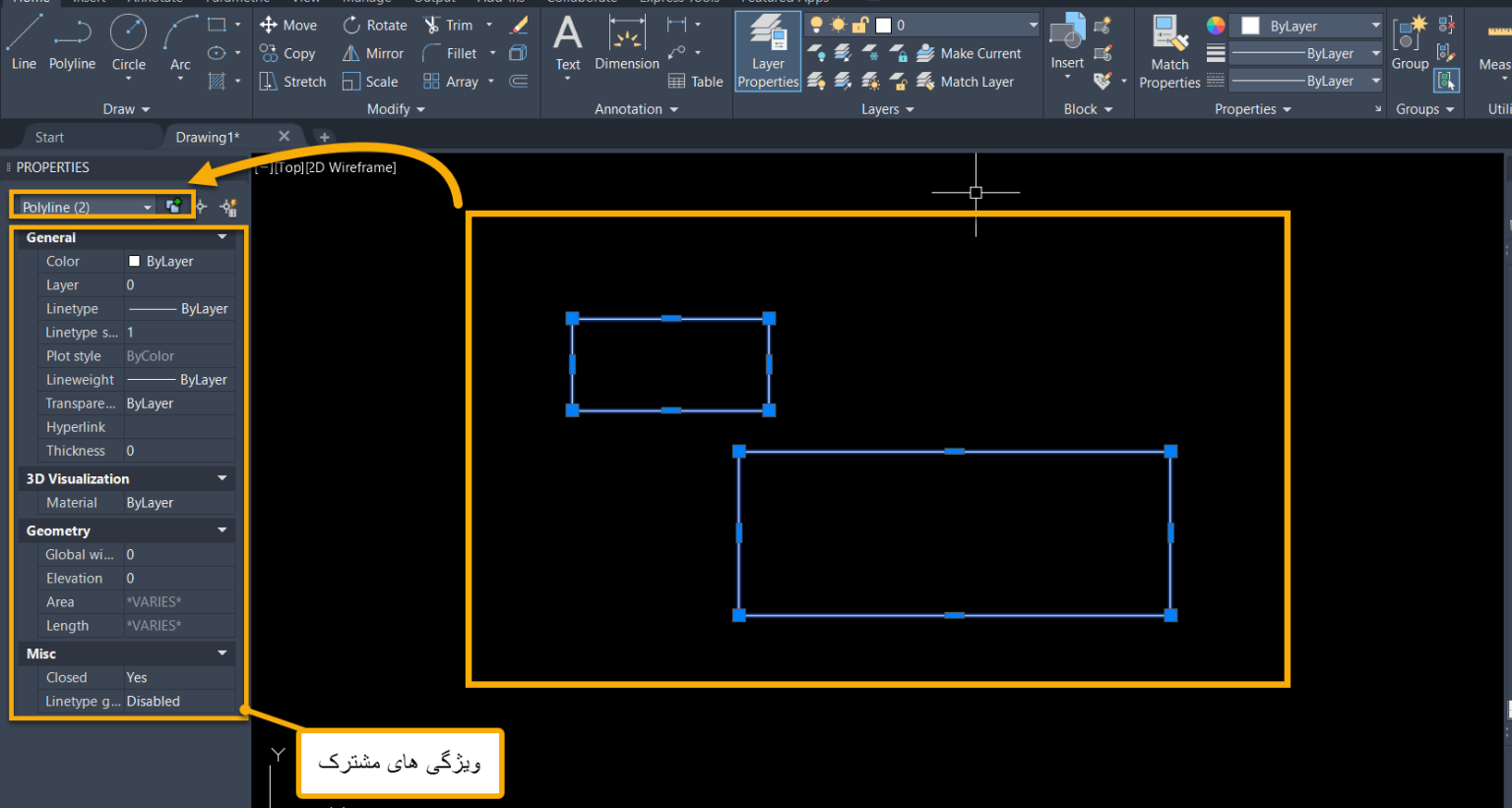Screen dimensions: 1512x808
Task: Select the Stretch tool
Action: coord(292,82)
